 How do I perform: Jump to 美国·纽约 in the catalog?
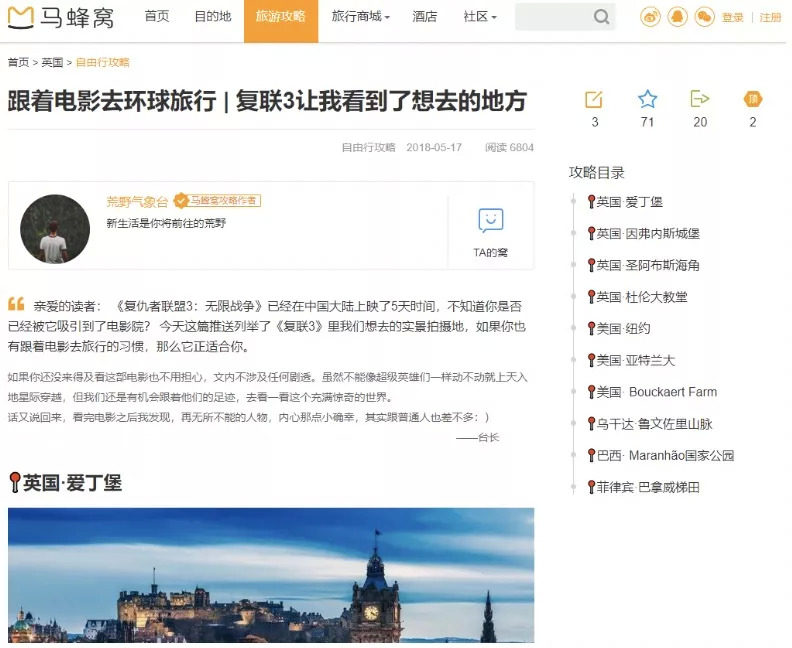point(619,328)
